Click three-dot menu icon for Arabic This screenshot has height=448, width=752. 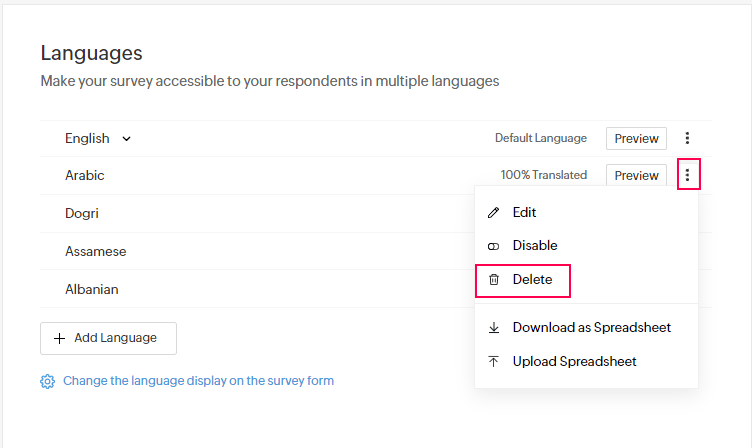tap(687, 175)
